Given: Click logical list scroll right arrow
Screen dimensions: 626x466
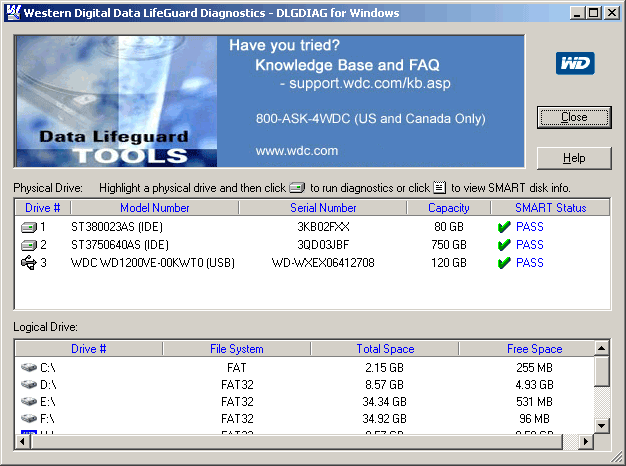Looking at the screenshot, I should point(586,441).
